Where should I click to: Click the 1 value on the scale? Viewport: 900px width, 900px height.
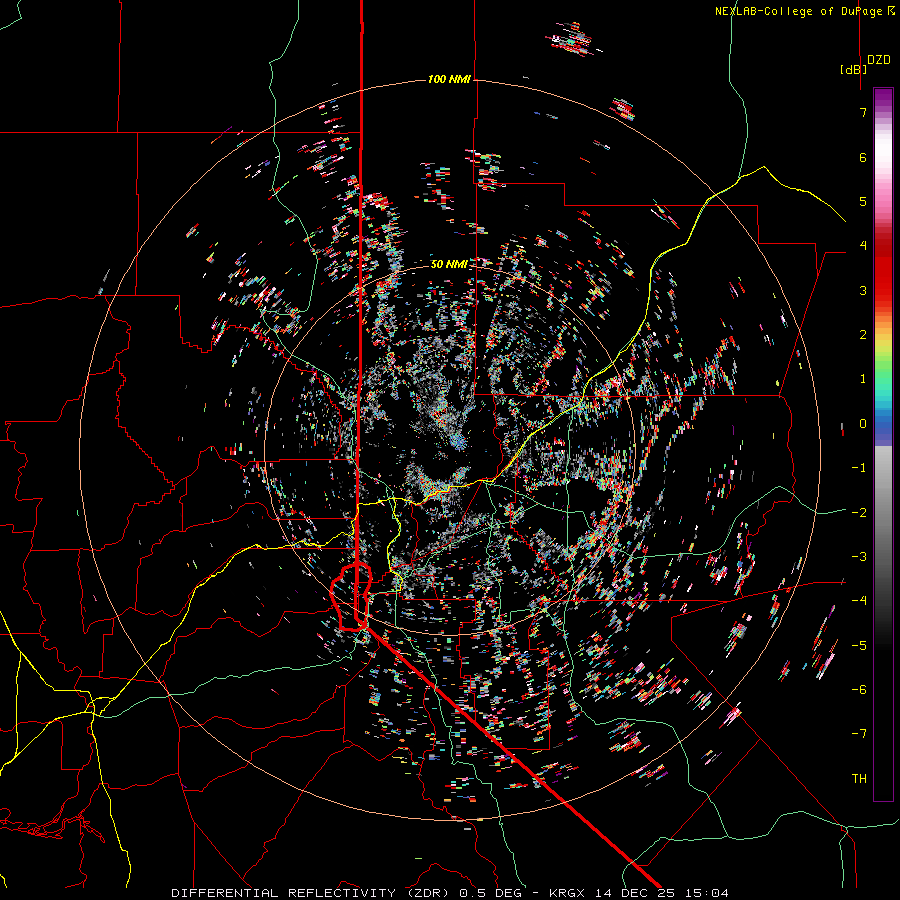coord(863,379)
